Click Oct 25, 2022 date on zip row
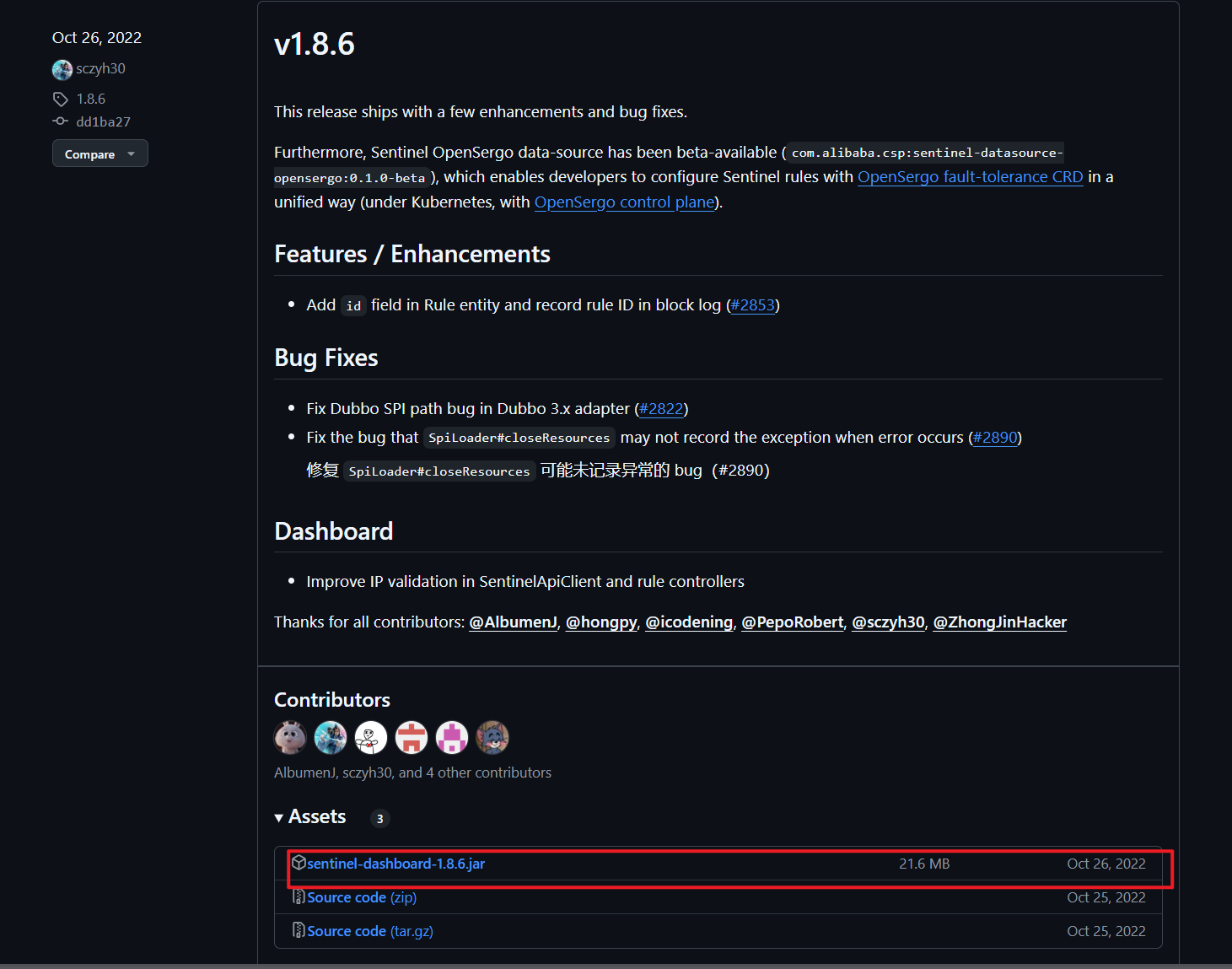Screen dimensions: 1232x969 1106,897
